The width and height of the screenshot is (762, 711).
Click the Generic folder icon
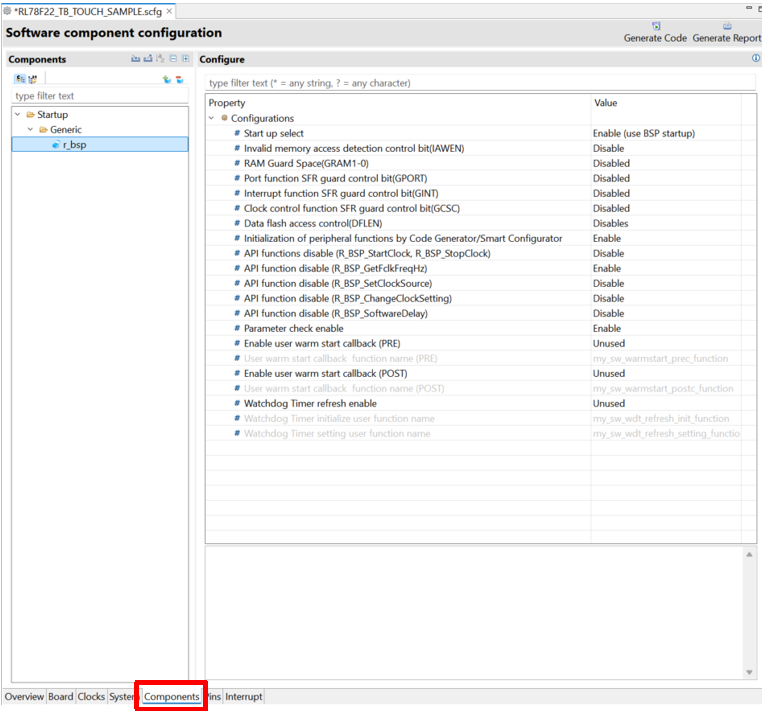[x=43, y=130]
